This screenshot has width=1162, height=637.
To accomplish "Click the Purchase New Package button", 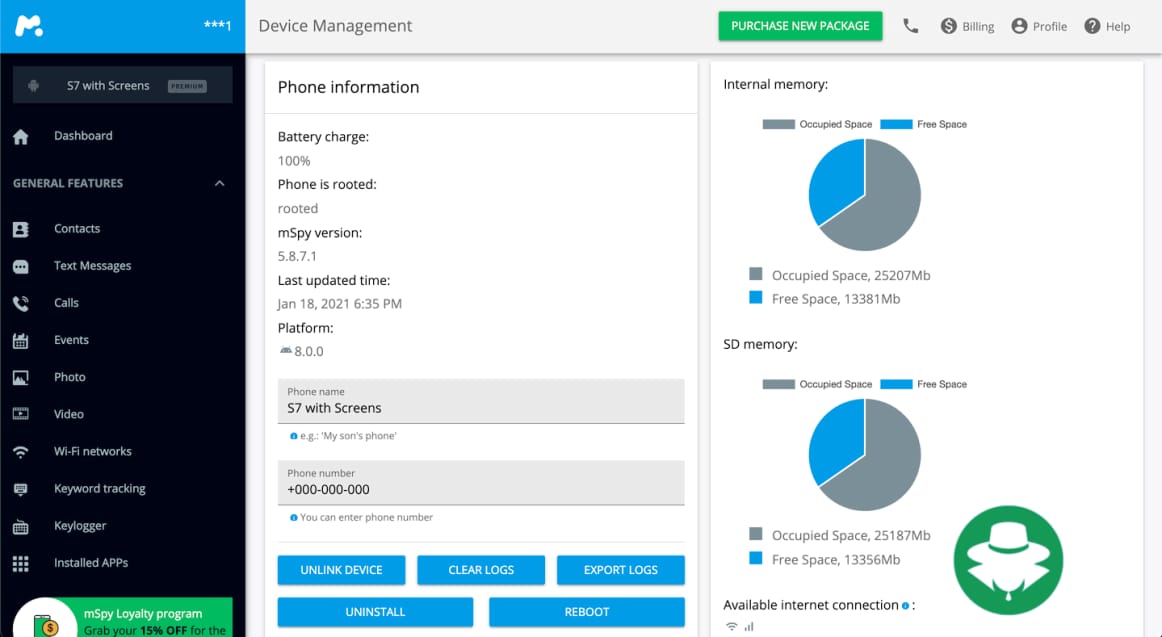I will (800, 26).
